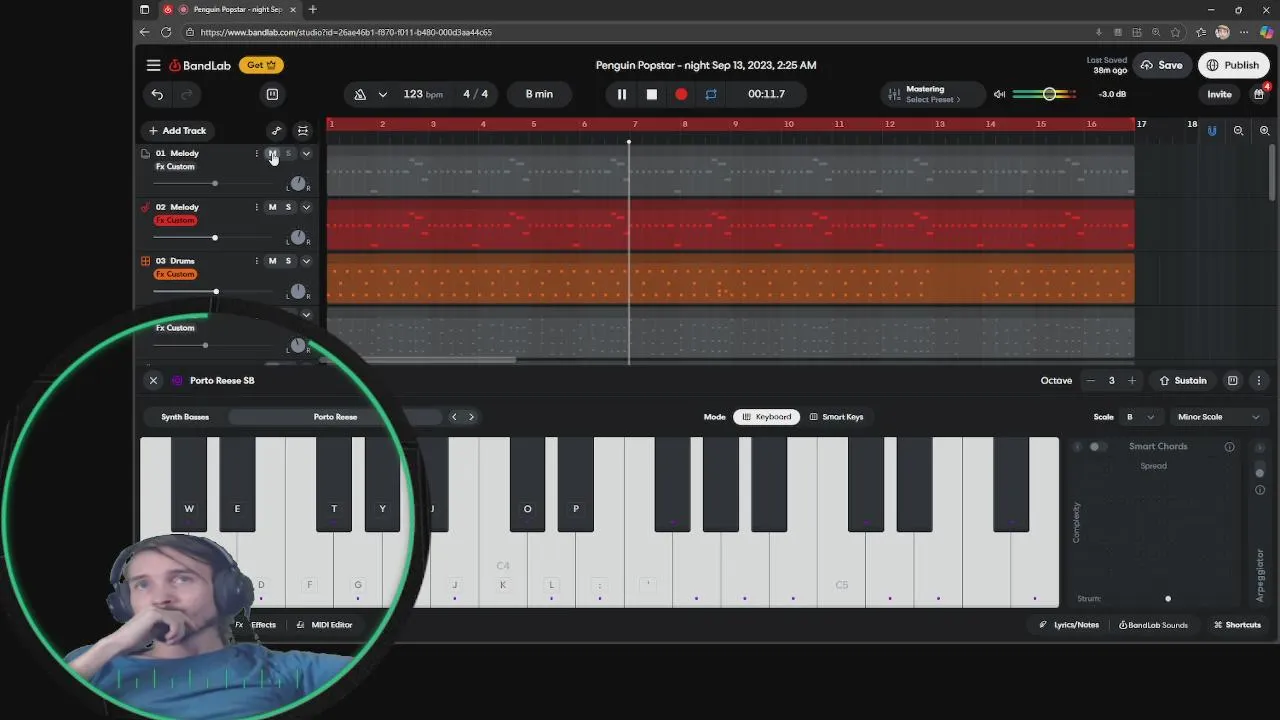
Task: Invite collaborators
Action: 1219,94
